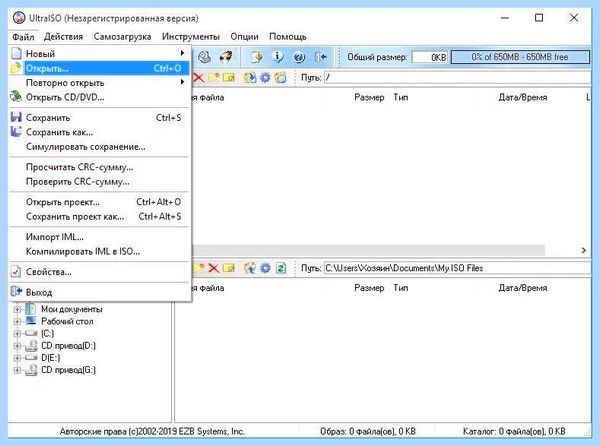The width and height of the screenshot is (600, 446).
Task: Click the lower pane Тип column header
Action: [x=401, y=288]
